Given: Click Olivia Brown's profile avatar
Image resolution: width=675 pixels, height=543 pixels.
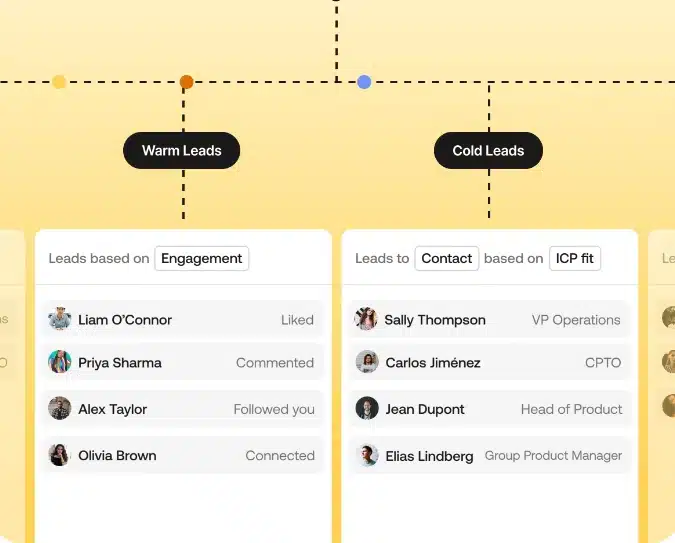Looking at the screenshot, I should click(x=59, y=455).
